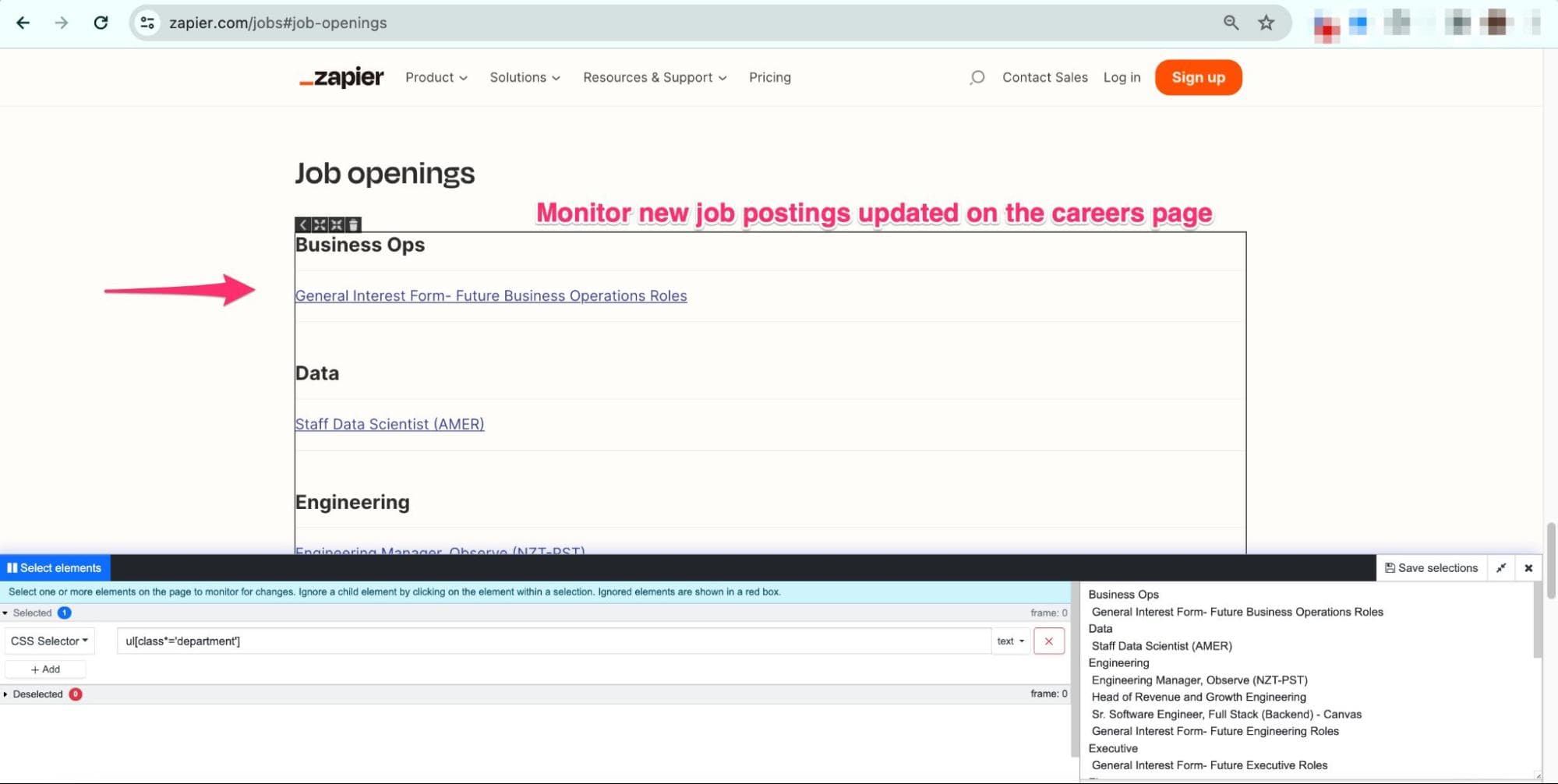Image resolution: width=1558 pixels, height=784 pixels.
Task: Collapse the panel via the diagonal-arrows icon
Action: point(1500,567)
